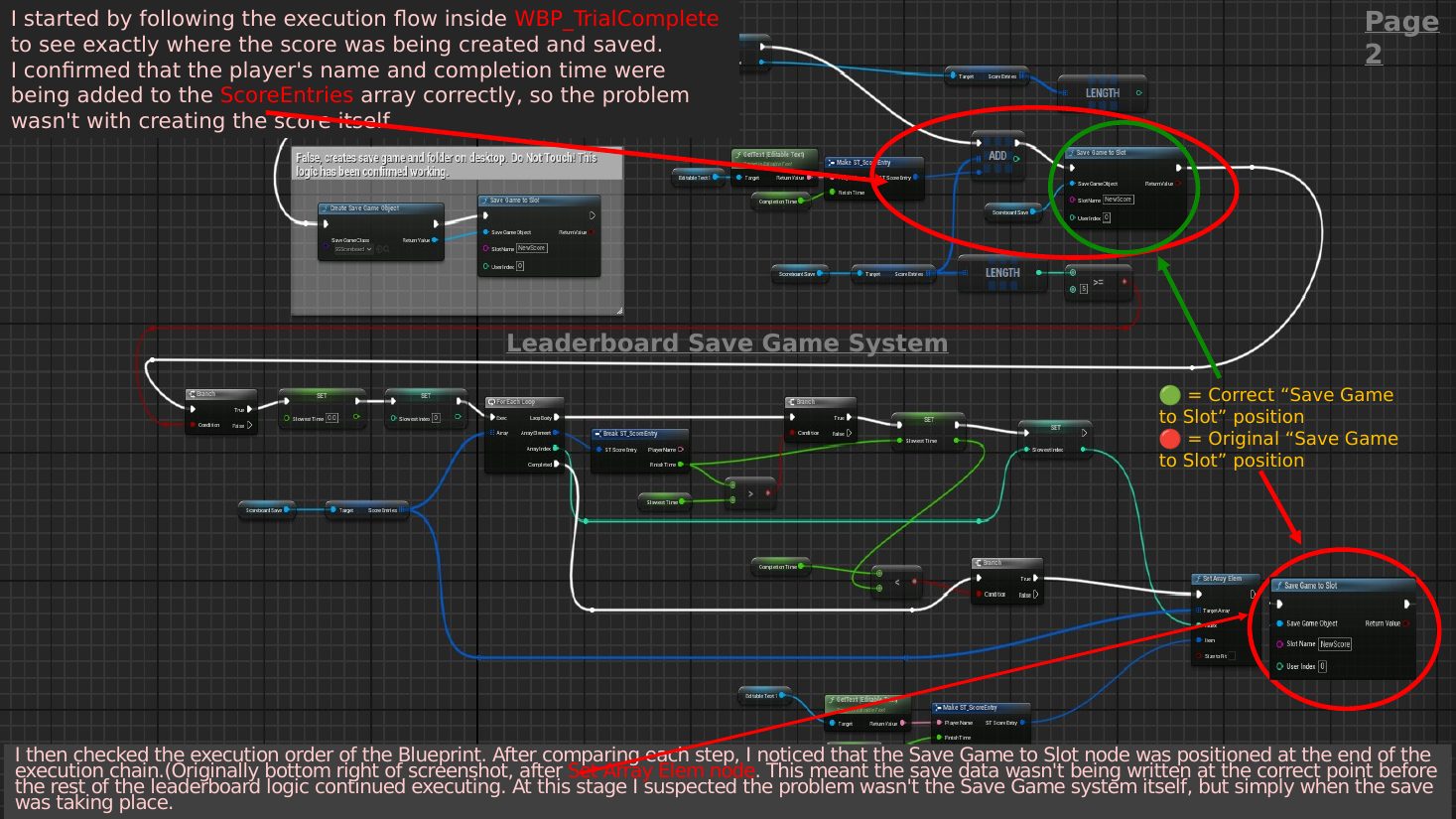Click the Loop Body exec pin on For Each Loop

(557, 418)
